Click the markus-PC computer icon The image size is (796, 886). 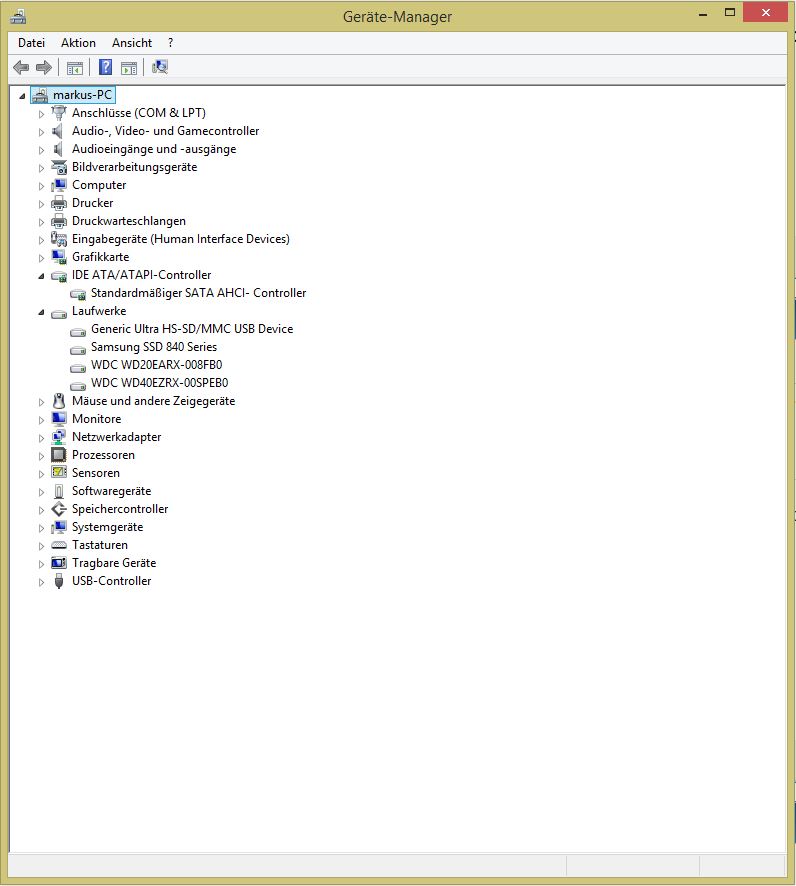click(x=40, y=95)
